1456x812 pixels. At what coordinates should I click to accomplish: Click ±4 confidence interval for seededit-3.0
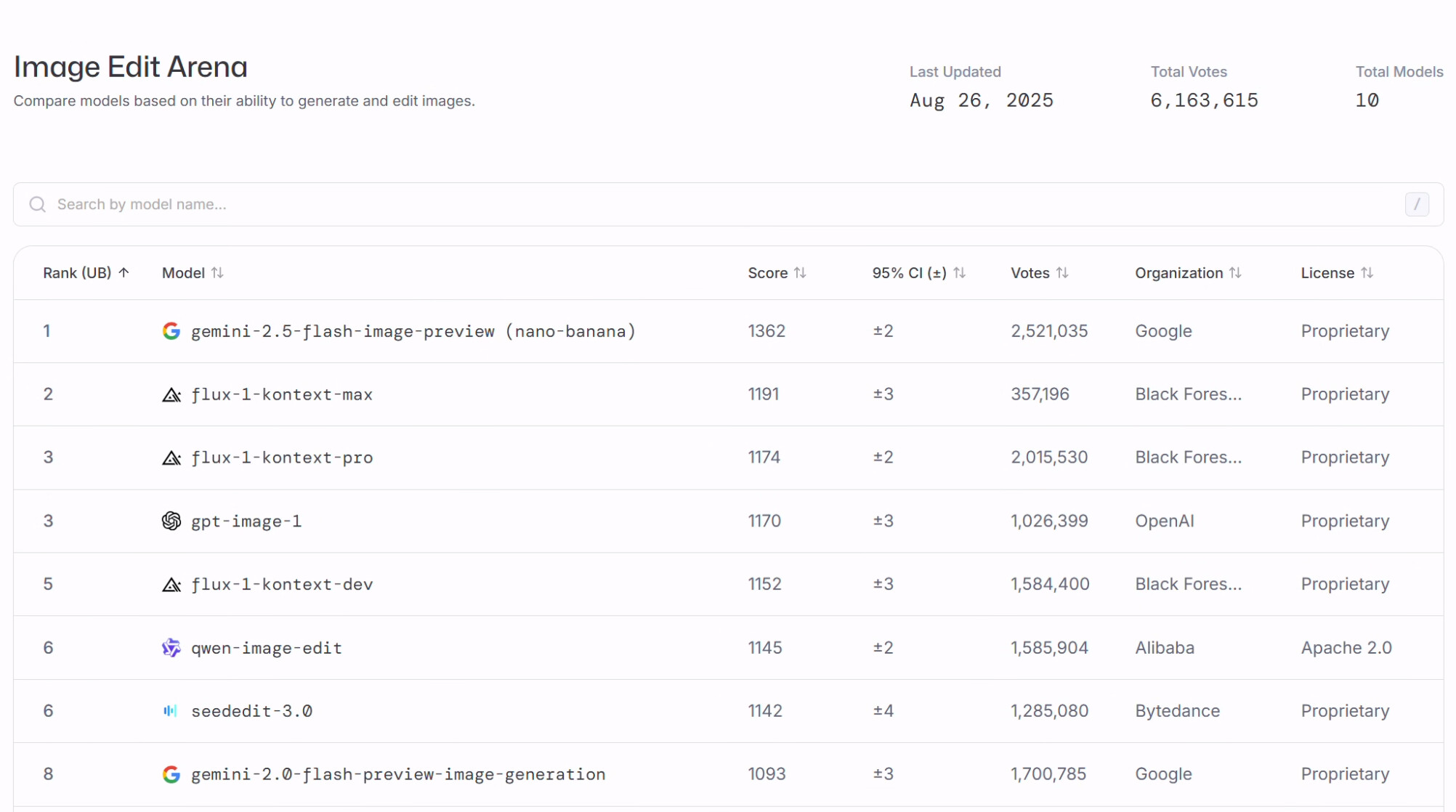(883, 710)
